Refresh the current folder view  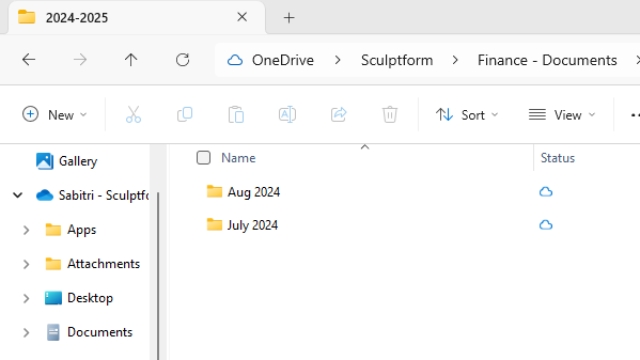(182, 60)
